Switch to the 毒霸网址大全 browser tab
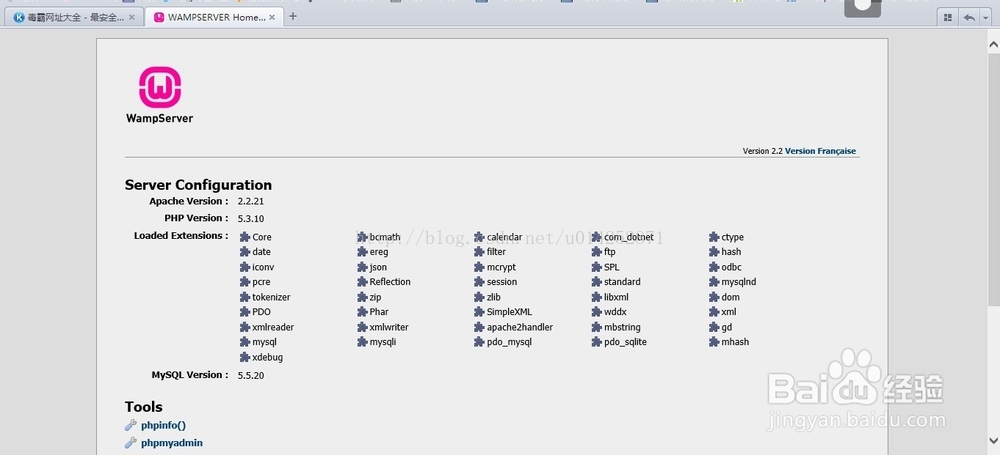 [x=74, y=17]
